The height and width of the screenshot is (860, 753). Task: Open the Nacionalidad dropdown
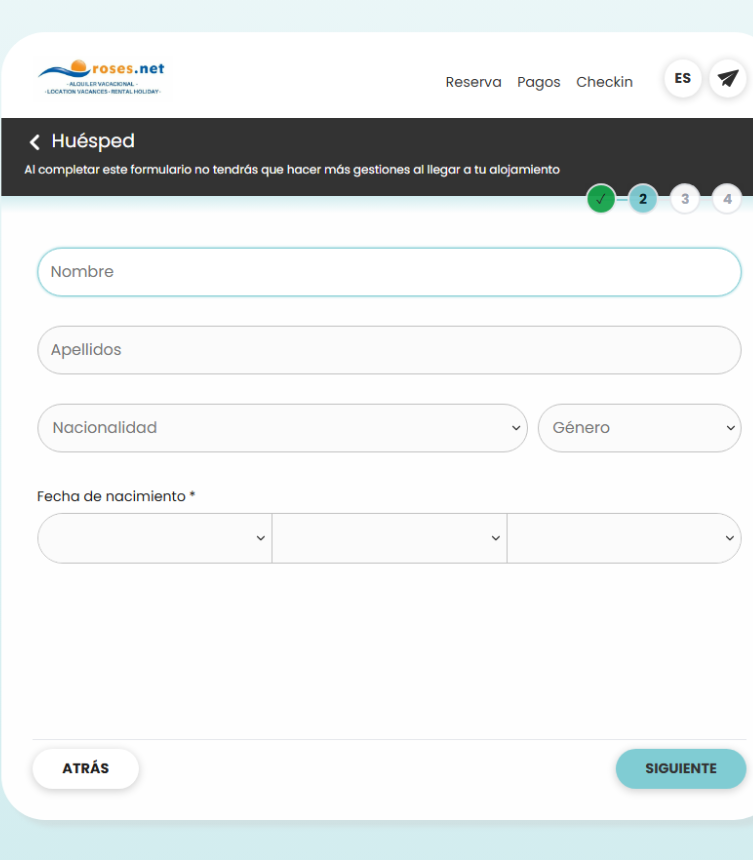(282, 428)
